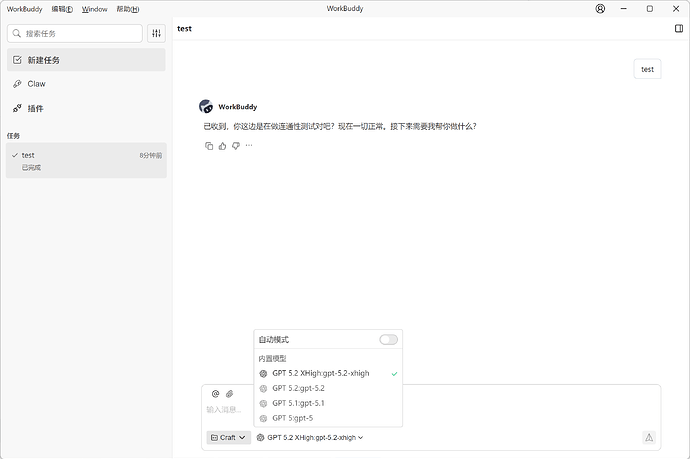Click the 内置模型 section label
This screenshot has height=459, width=690.
(272, 359)
